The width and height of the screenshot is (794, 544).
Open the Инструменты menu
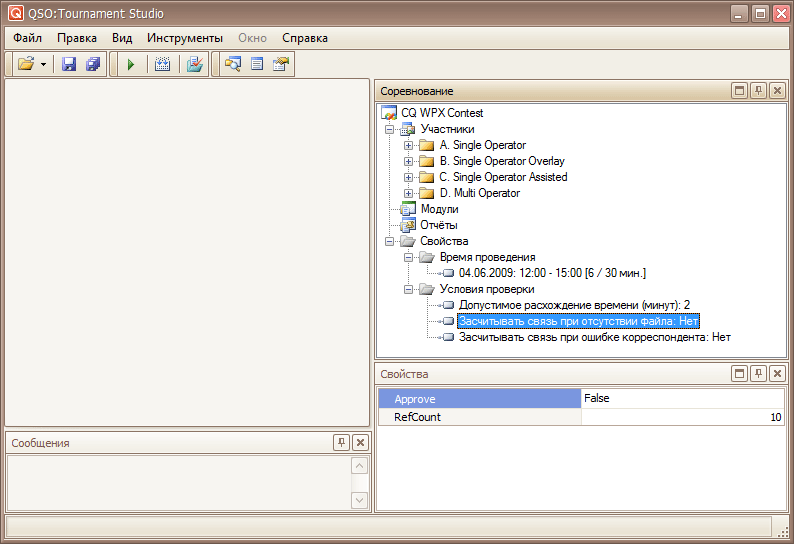pyautogui.click(x=184, y=38)
